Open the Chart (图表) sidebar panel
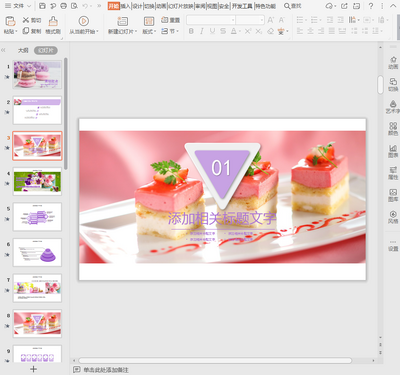Image resolution: width=400 pixels, height=375 pixels. click(x=393, y=151)
